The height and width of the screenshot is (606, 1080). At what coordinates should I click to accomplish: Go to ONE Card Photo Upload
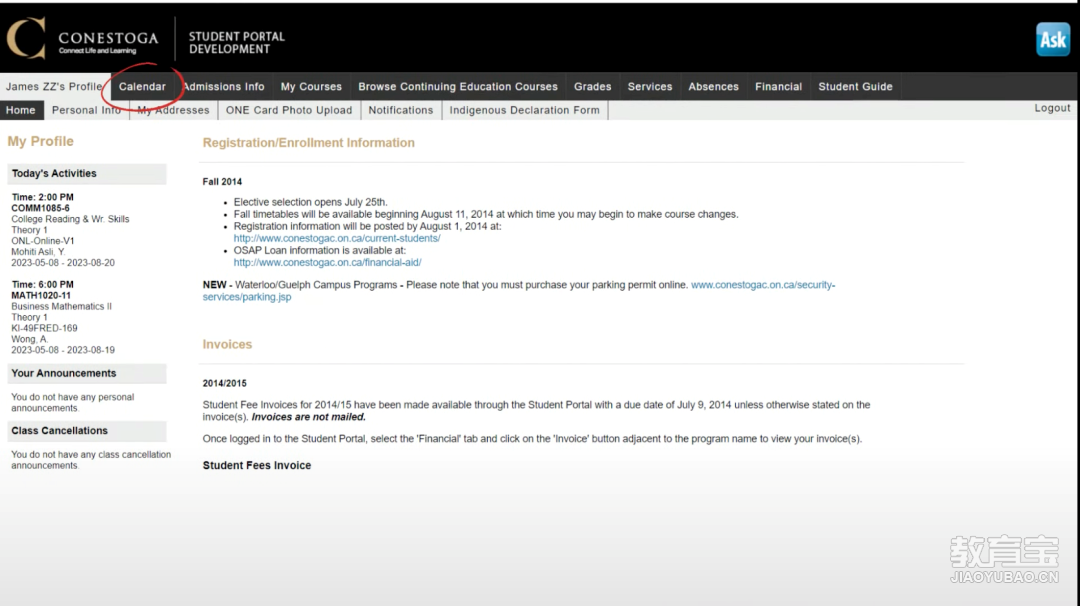pos(289,110)
